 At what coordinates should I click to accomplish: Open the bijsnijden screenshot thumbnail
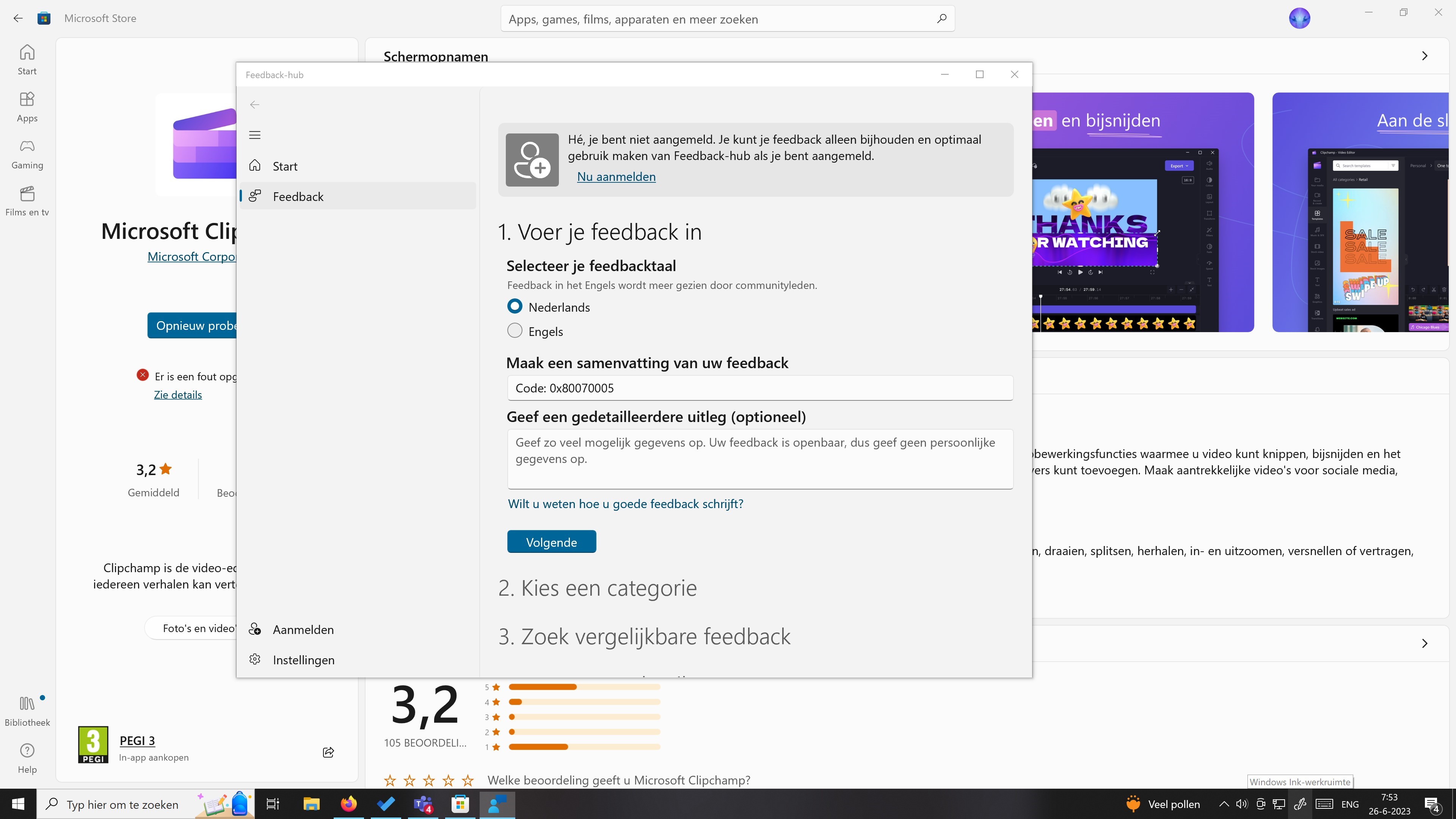click(x=1143, y=212)
